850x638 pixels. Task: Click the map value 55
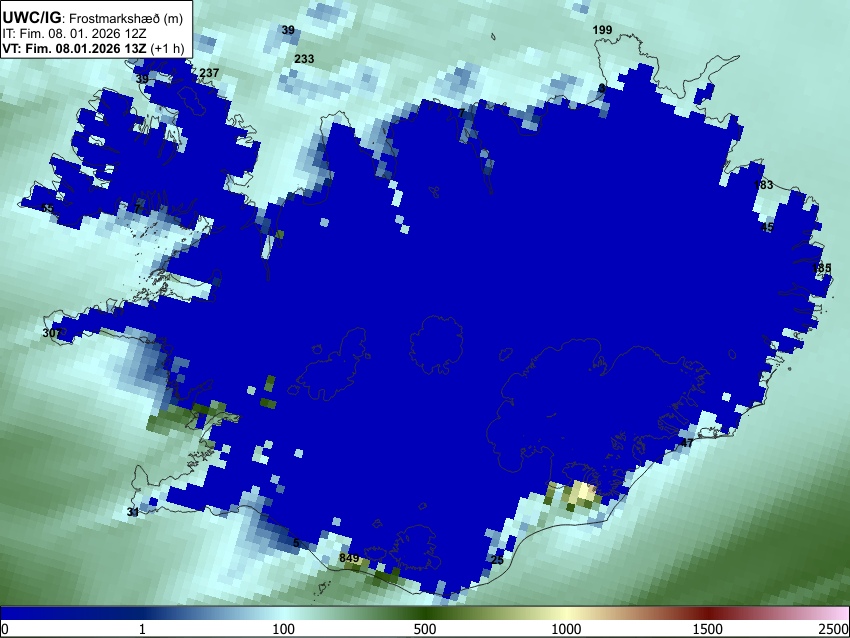coord(47,209)
